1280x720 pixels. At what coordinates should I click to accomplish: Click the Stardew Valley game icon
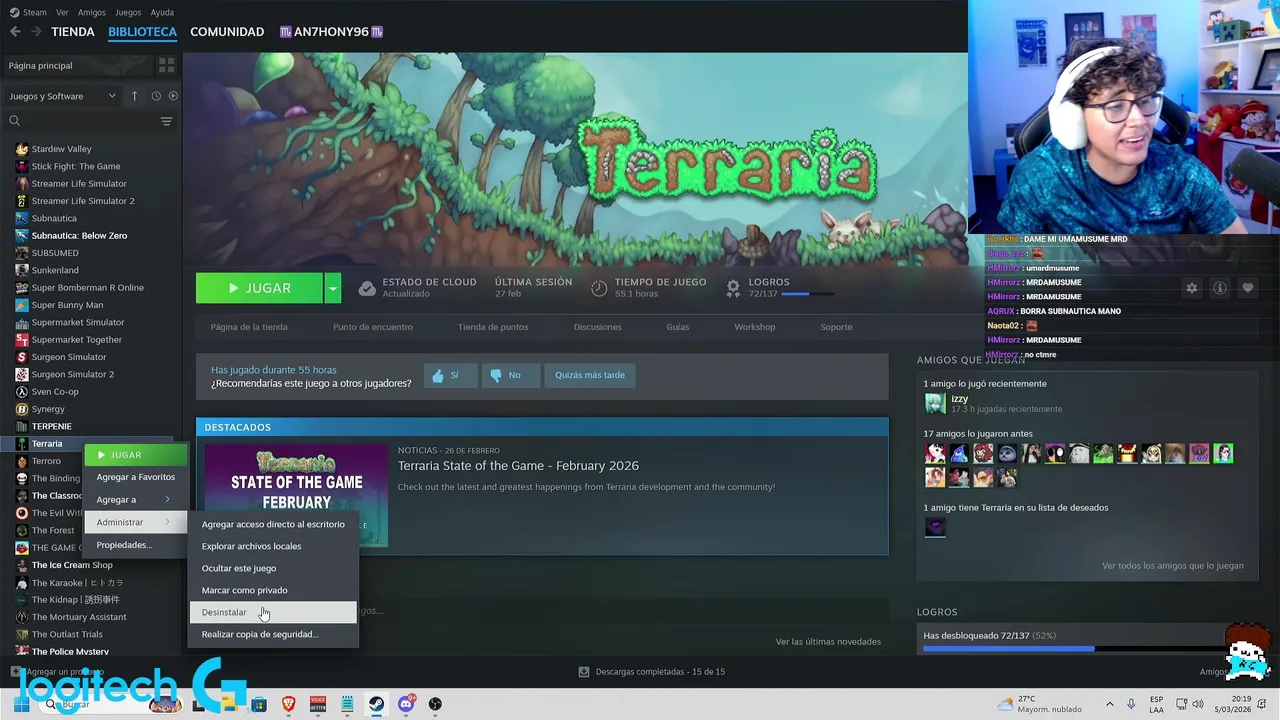point(22,149)
